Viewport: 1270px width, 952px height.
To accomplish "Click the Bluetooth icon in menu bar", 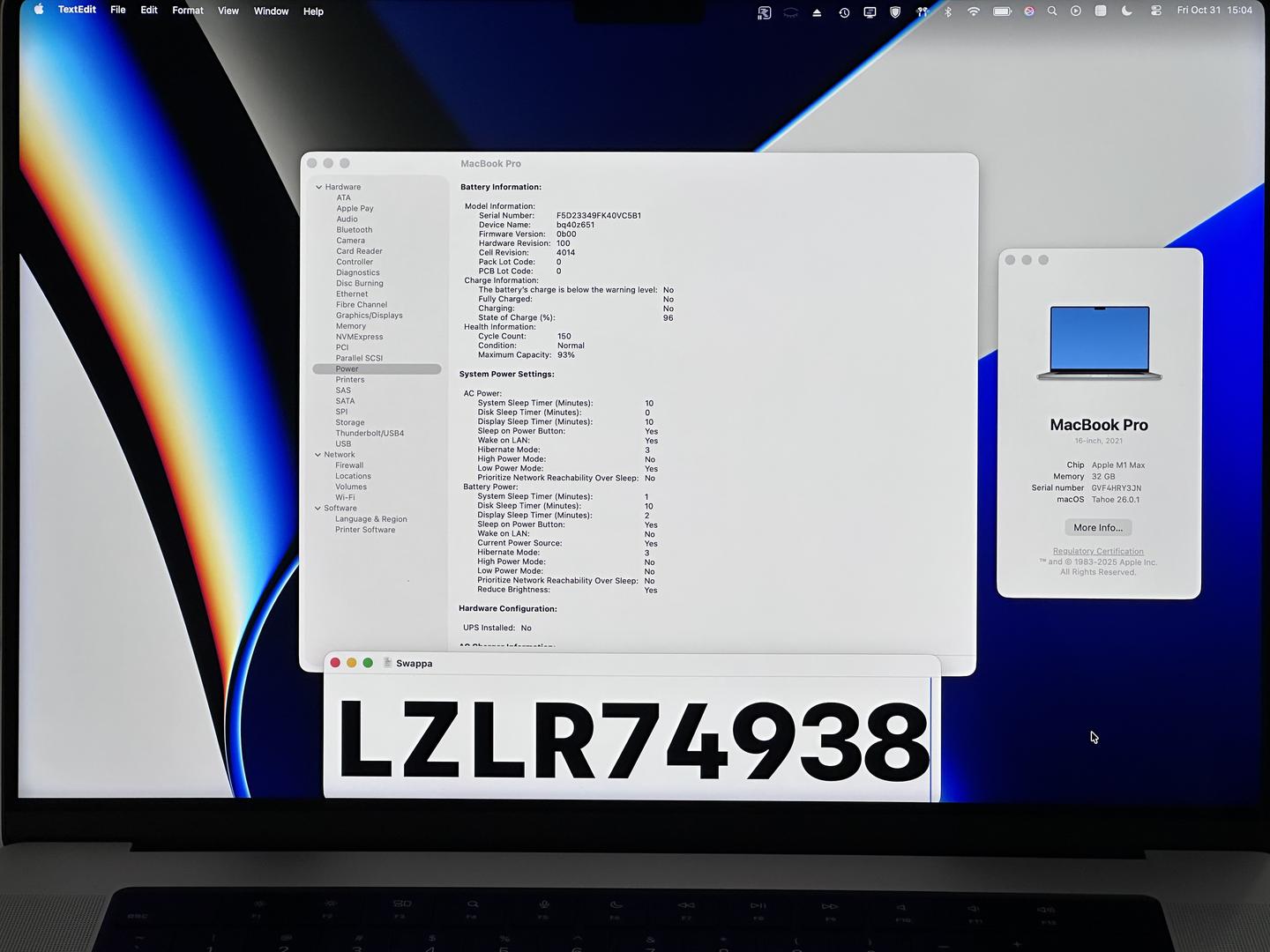I will pos(948,11).
